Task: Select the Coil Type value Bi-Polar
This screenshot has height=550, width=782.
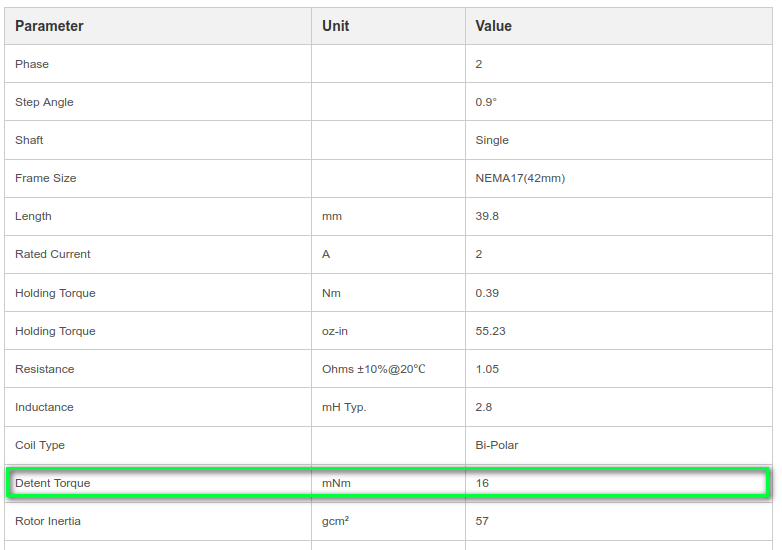Action: [x=497, y=445]
